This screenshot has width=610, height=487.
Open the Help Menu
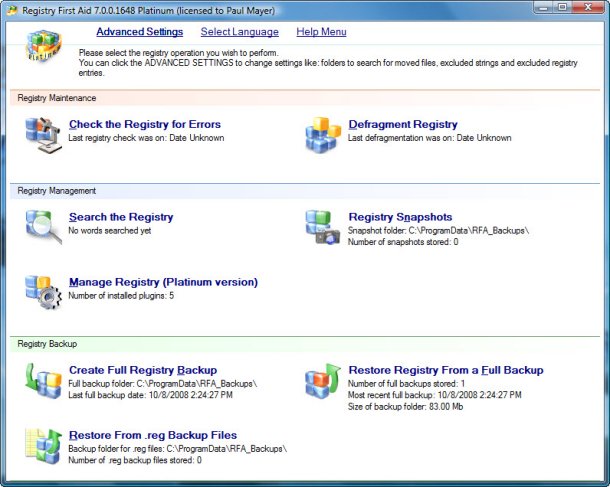coord(321,32)
